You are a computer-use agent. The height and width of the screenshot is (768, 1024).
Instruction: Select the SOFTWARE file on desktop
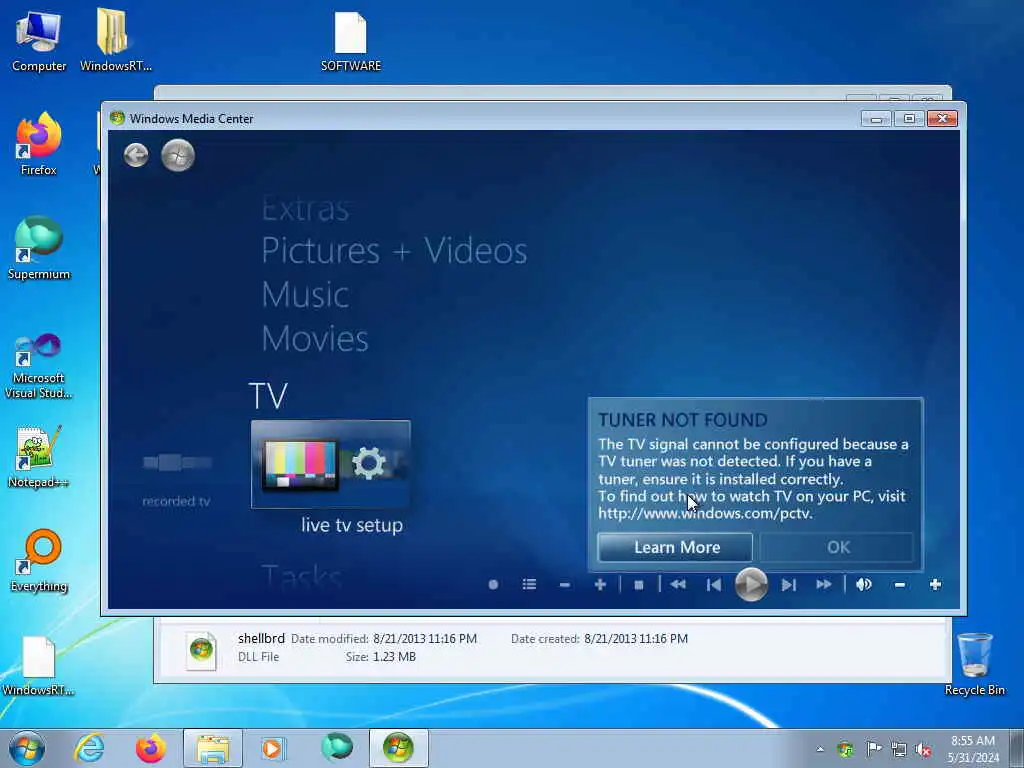point(351,40)
